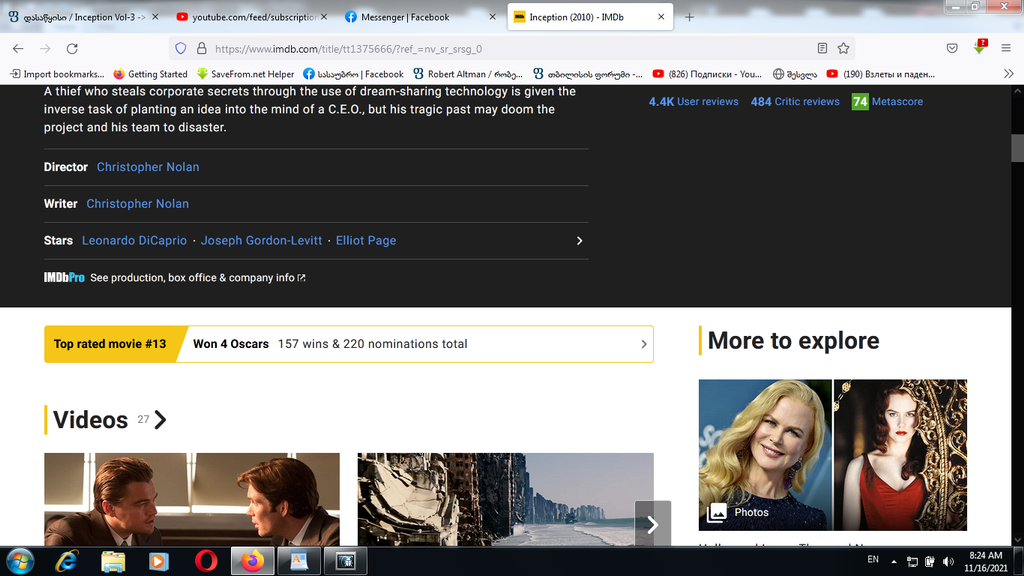Open the 74 Metascore details
The width and height of the screenshot is (1024, 576).
888,102
